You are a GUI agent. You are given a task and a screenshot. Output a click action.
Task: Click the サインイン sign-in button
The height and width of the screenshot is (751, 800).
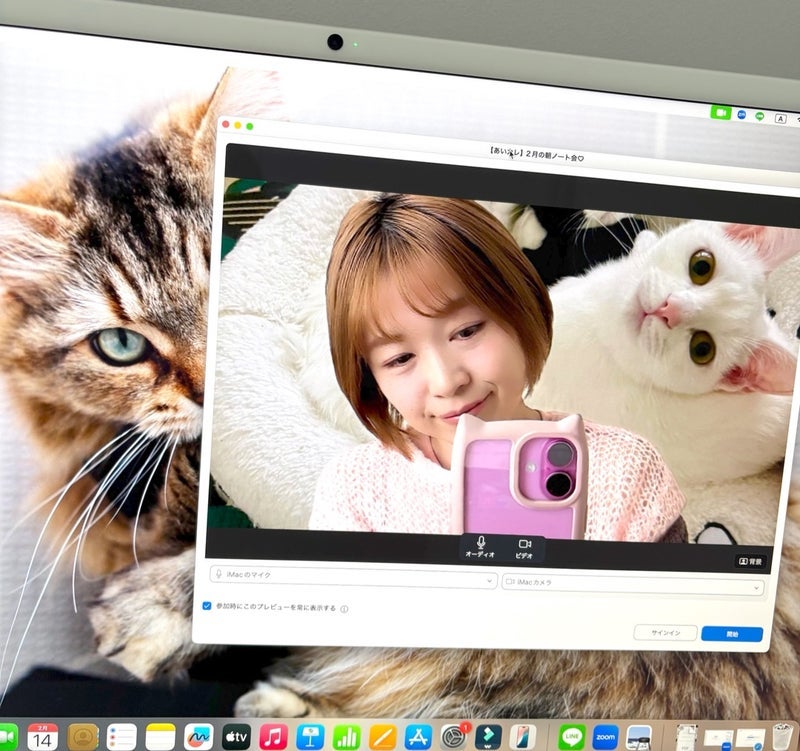click(665, 632)
